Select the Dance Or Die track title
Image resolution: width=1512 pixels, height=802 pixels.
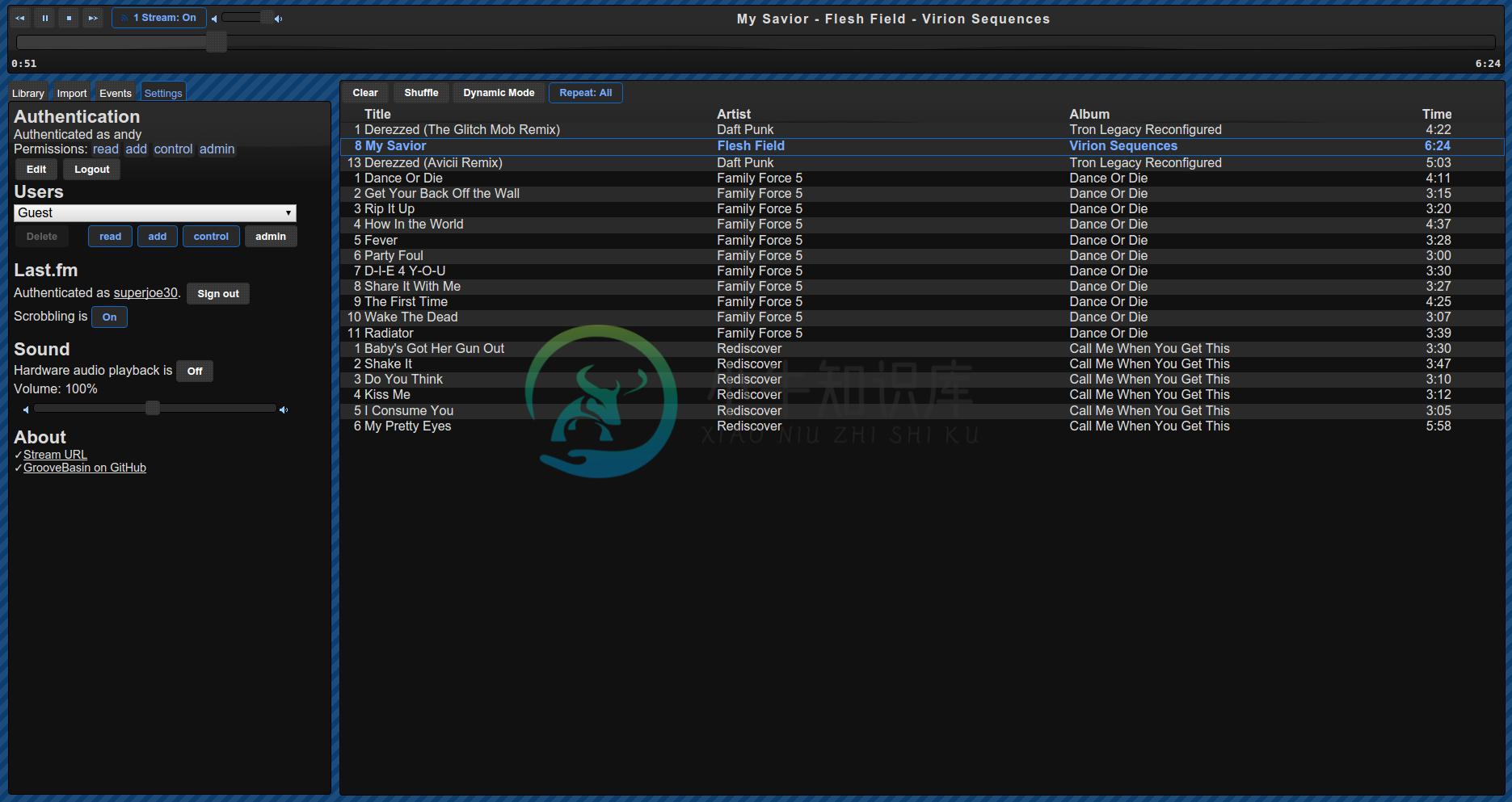click(403, 178)
